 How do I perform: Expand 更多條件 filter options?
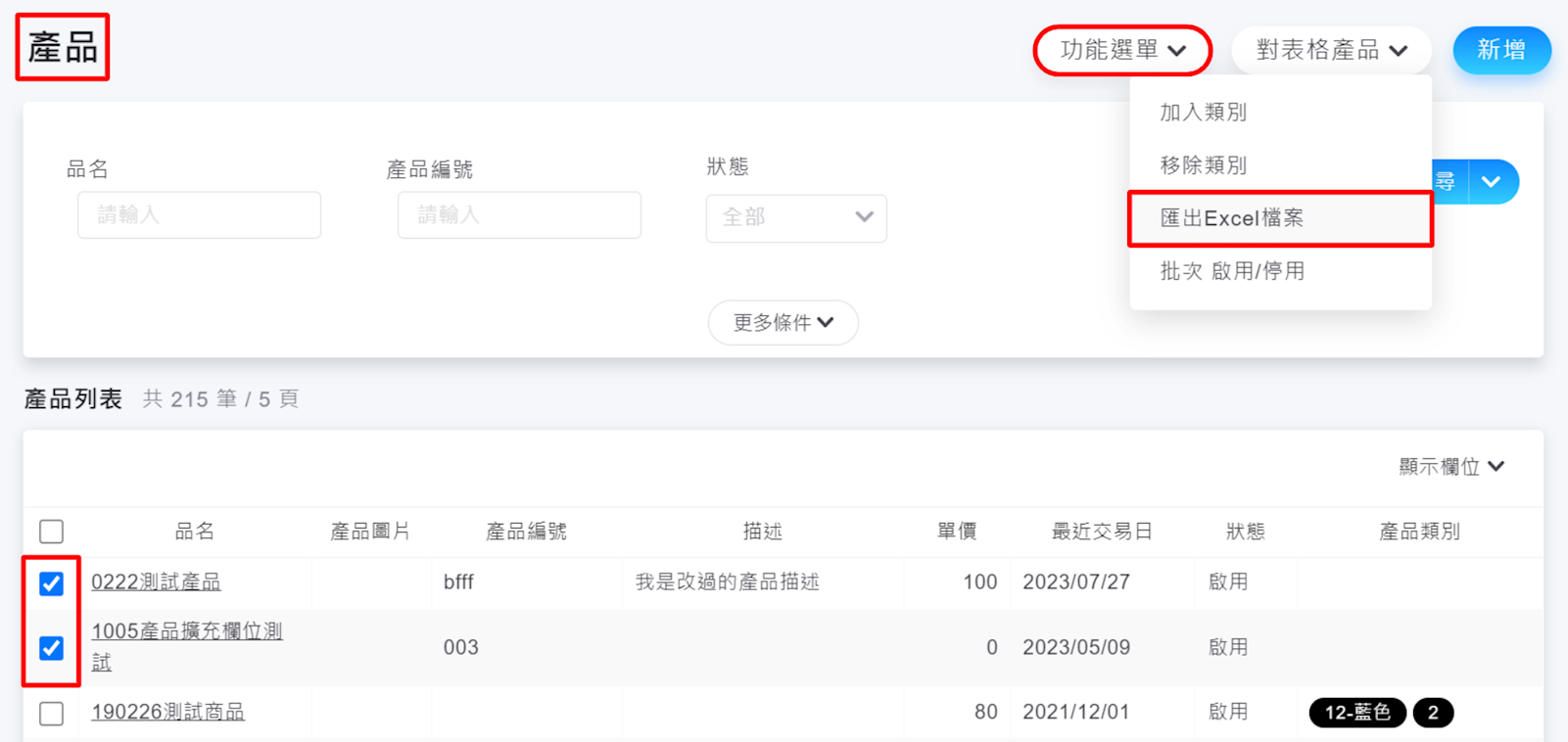(783, 322)
